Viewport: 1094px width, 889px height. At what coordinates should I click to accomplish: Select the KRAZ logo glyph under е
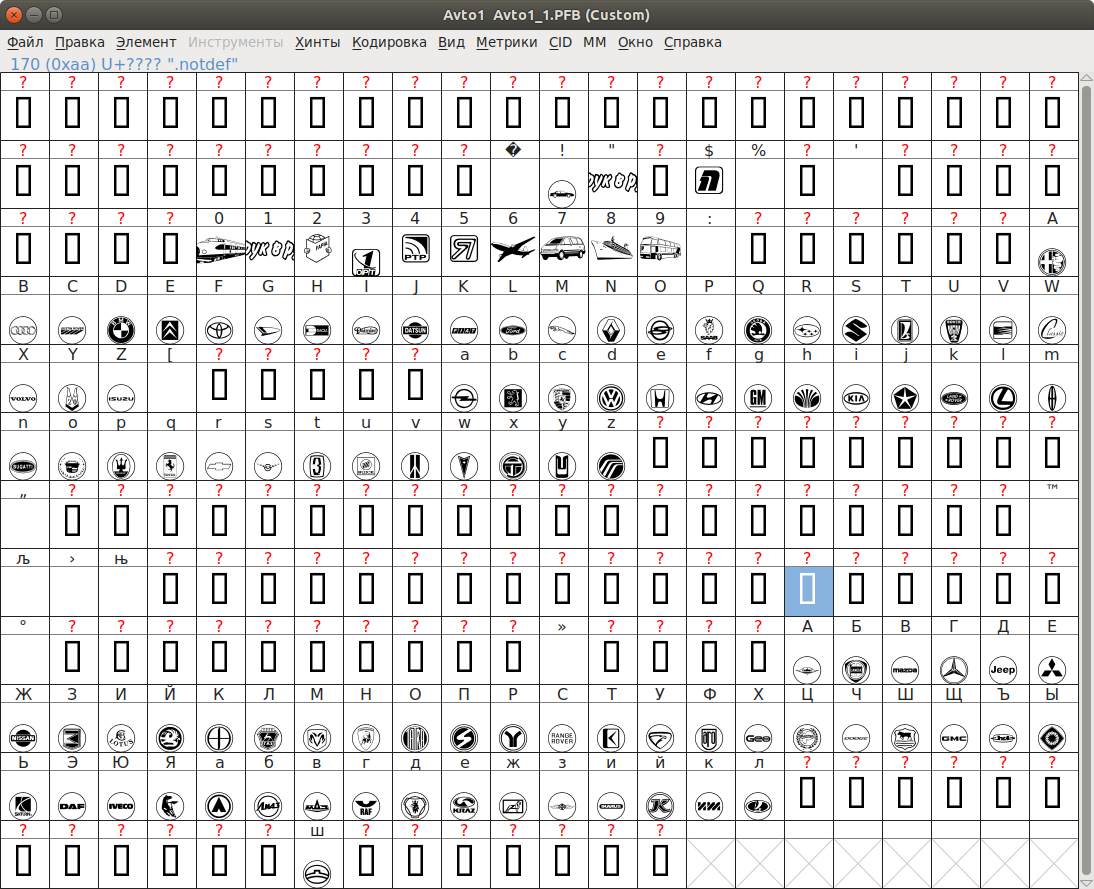(x=464, y=805)
